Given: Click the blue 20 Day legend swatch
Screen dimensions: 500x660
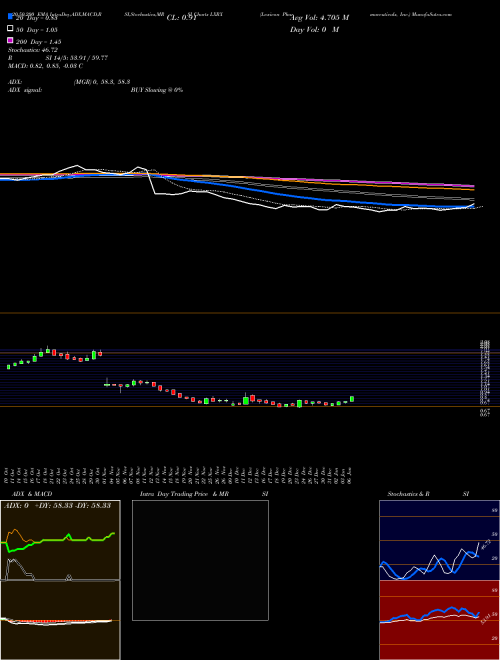Looking at the screenshot, I should [x=10, y=16].
